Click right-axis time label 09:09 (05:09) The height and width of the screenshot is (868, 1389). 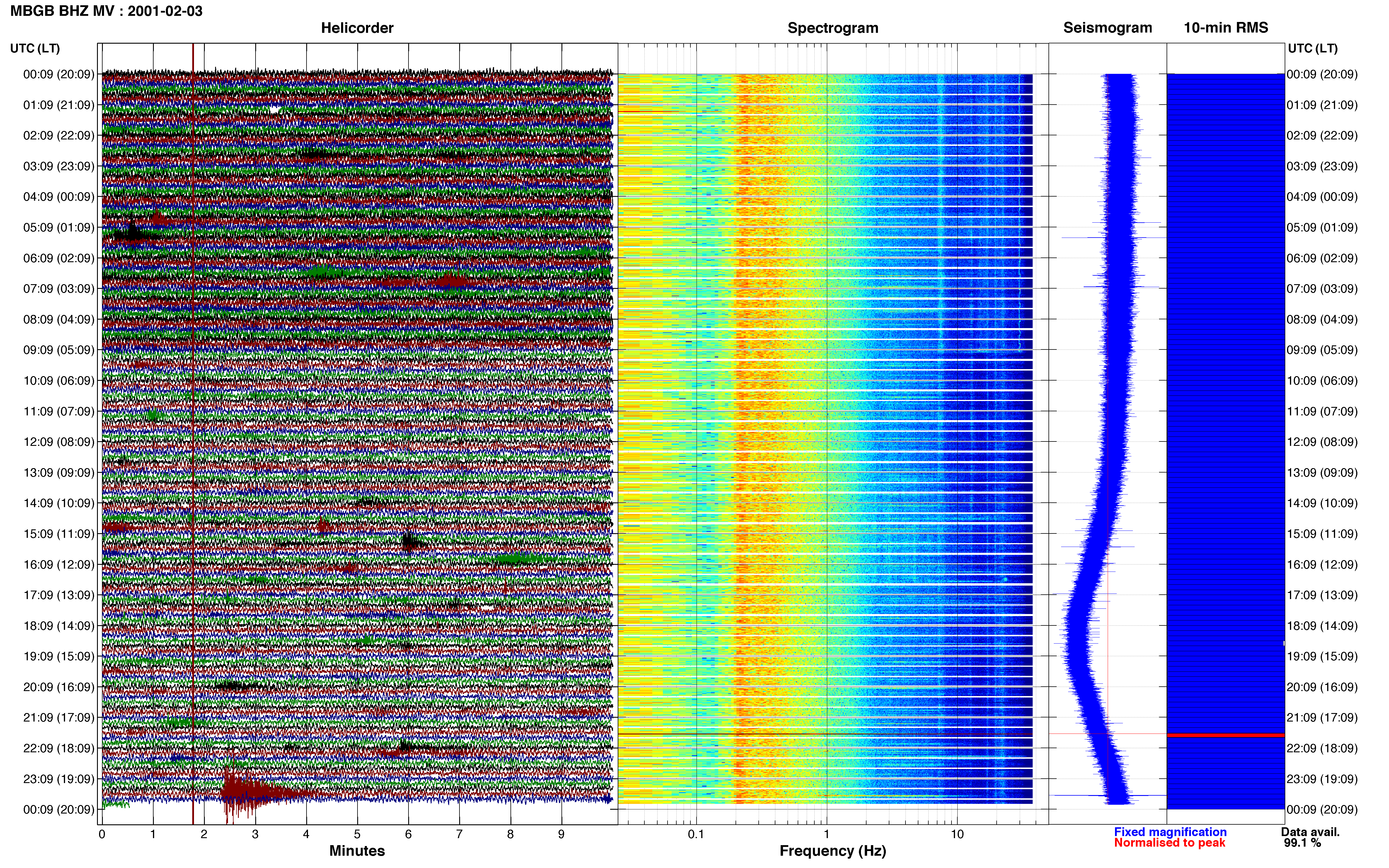tap(1322, 350)
